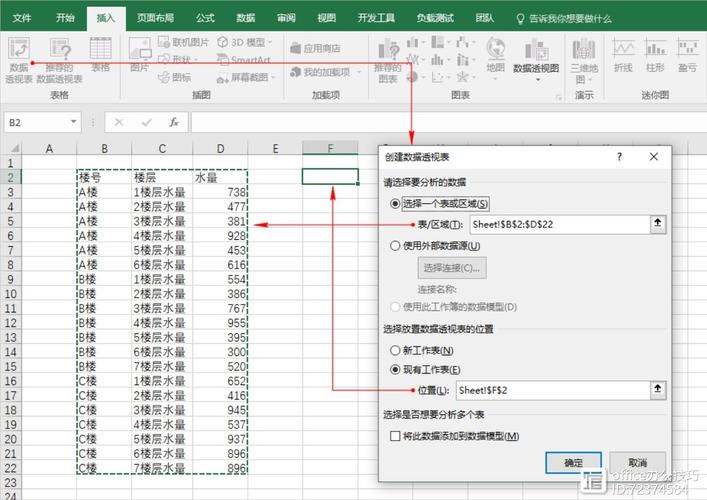Switch to the 页面布局 tab
The height and width of the screenshot is (500, 707).
coord(155,18)
